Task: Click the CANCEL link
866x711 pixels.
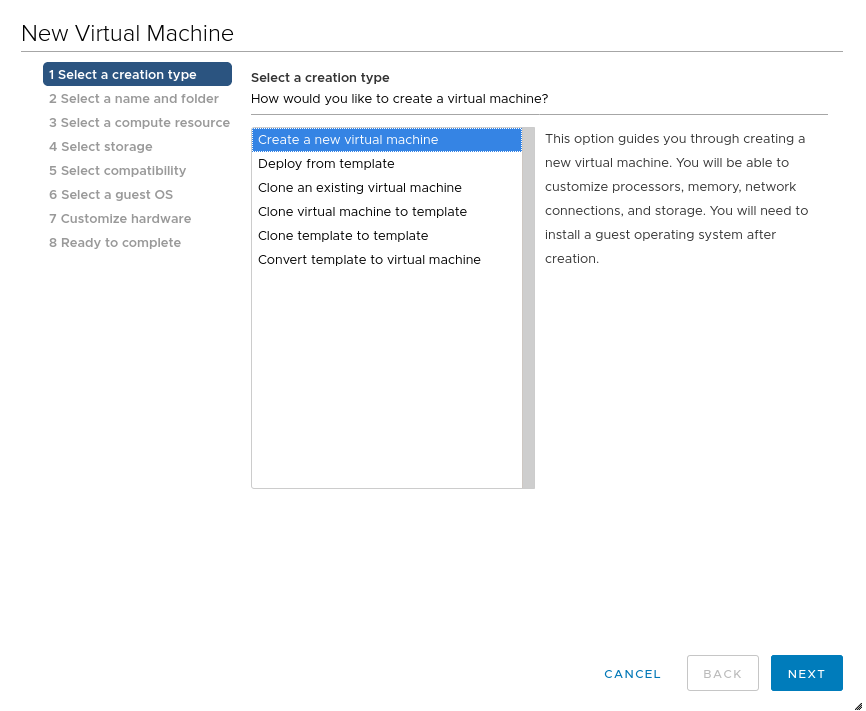Action: click(x=632, y=674)
